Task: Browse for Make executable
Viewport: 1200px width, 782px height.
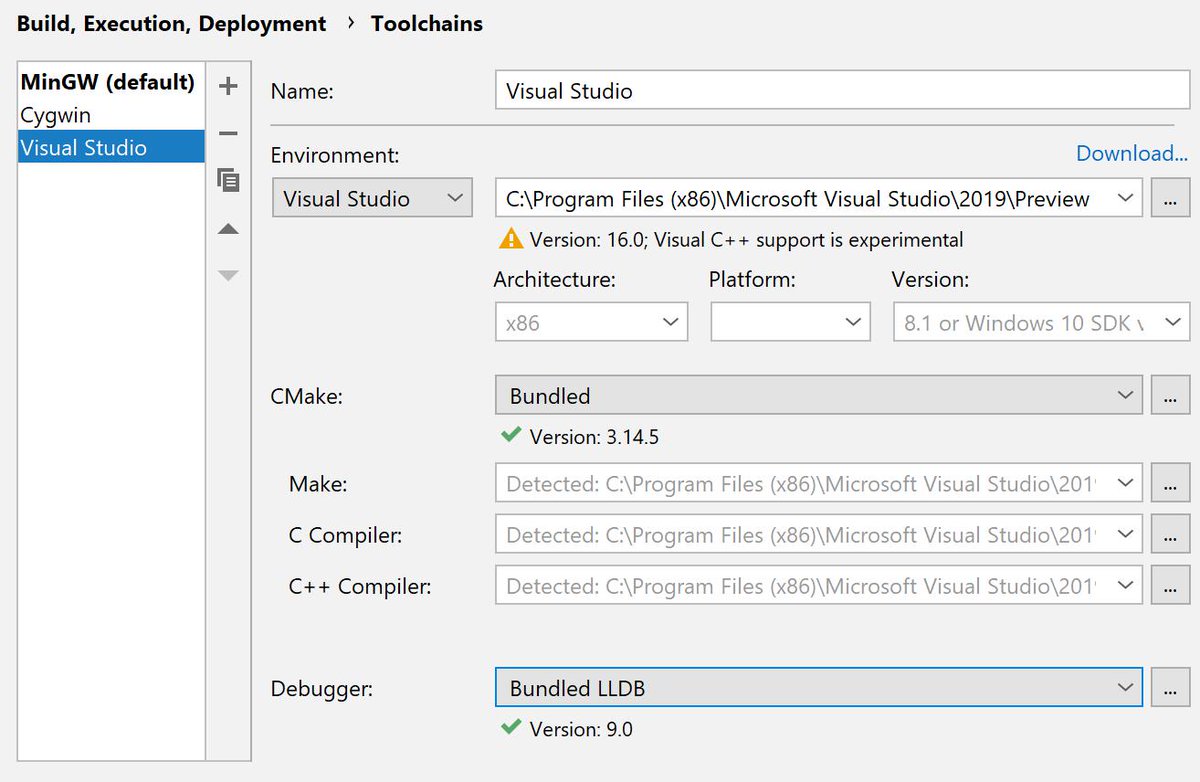Action: pyautogui.click(x=1170, y=484)
